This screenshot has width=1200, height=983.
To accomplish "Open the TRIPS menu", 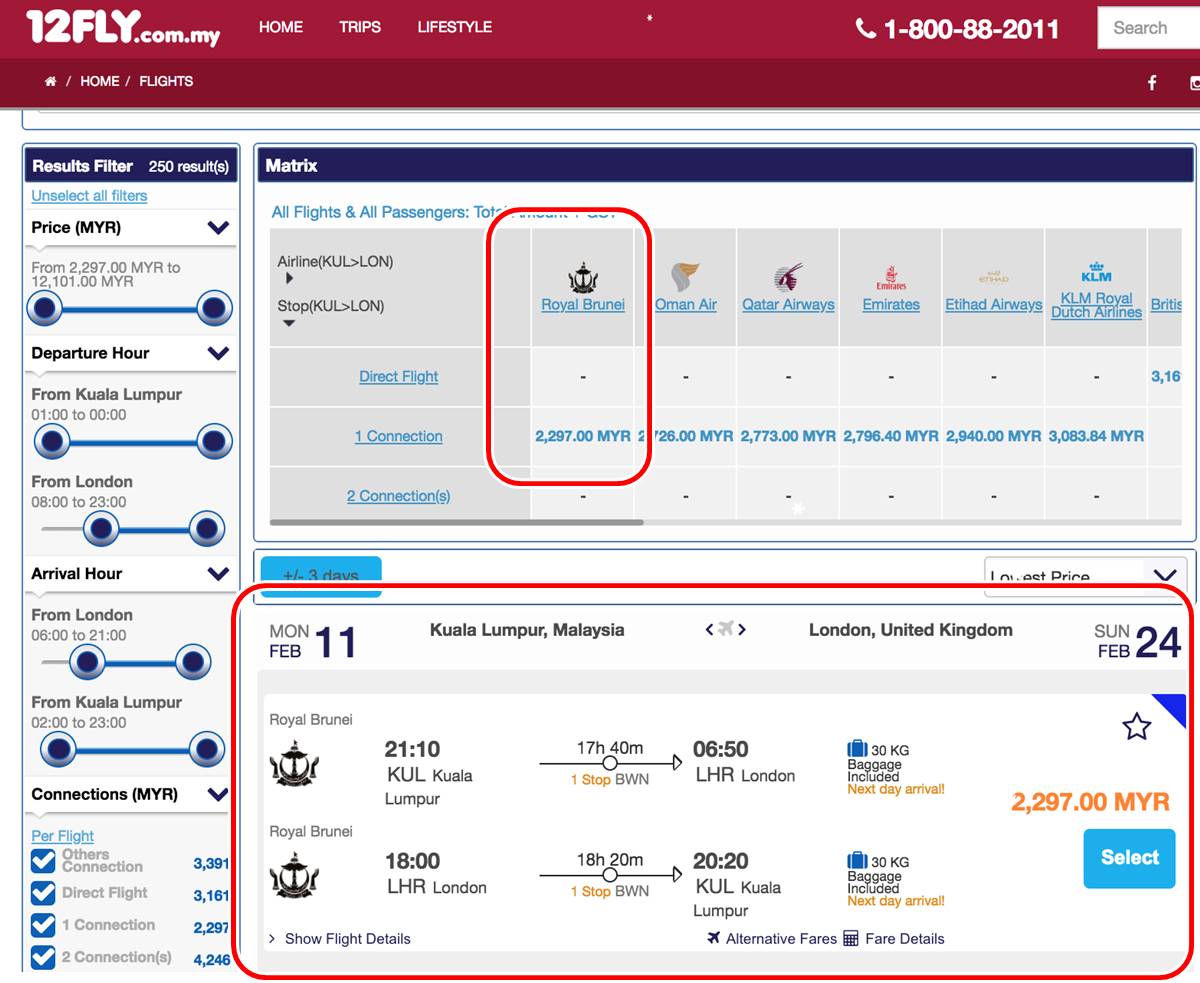I will coord(360,27).
